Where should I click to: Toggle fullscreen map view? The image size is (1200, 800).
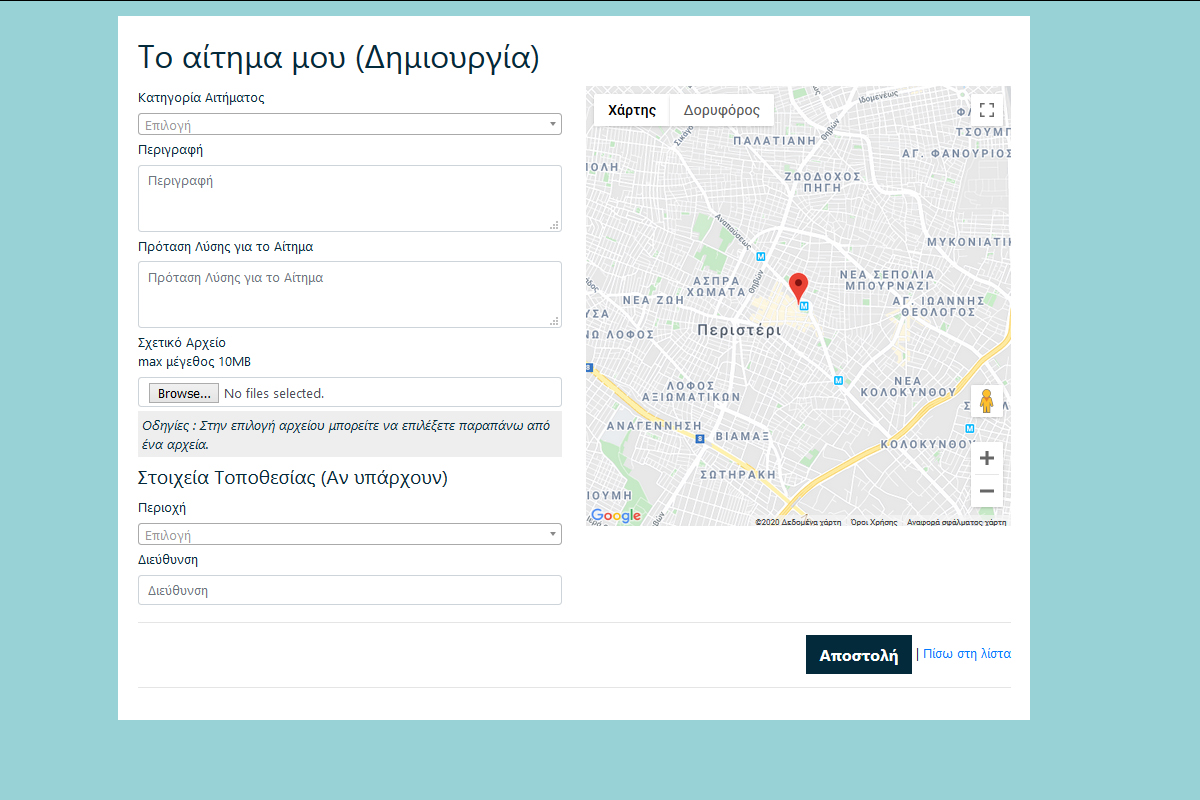click(x=986, y=110)
